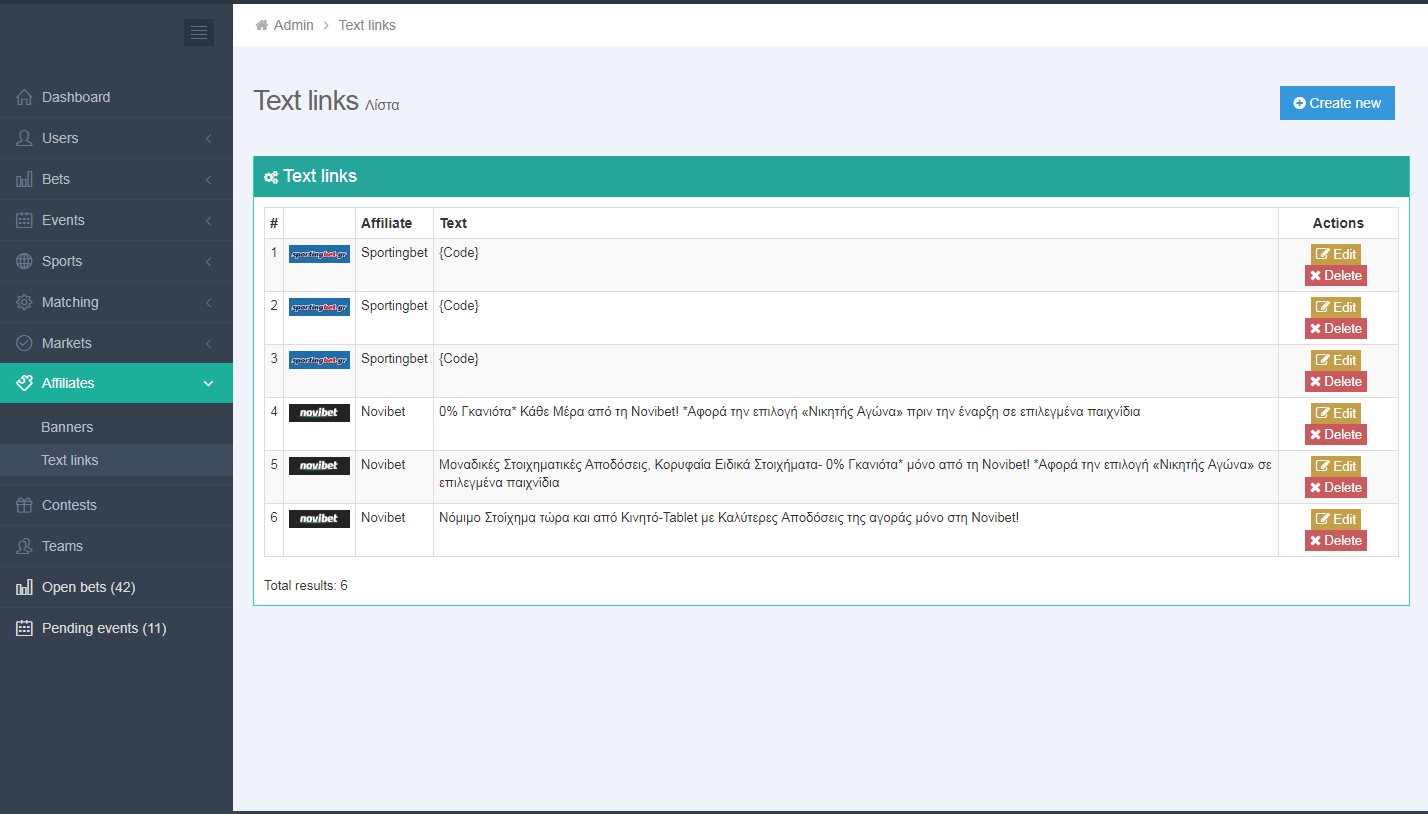Viewport: 1428px width, 814px height.
Task: Expand the Users sidebar menu
Action: pyautogui.click(x=116, y=138)
